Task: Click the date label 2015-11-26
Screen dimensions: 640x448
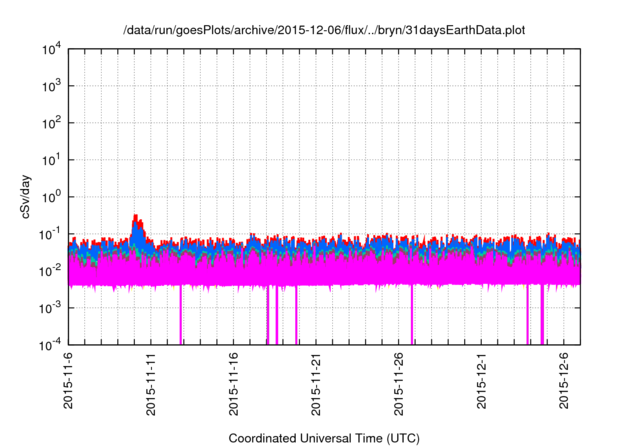Action: [398, 384]
